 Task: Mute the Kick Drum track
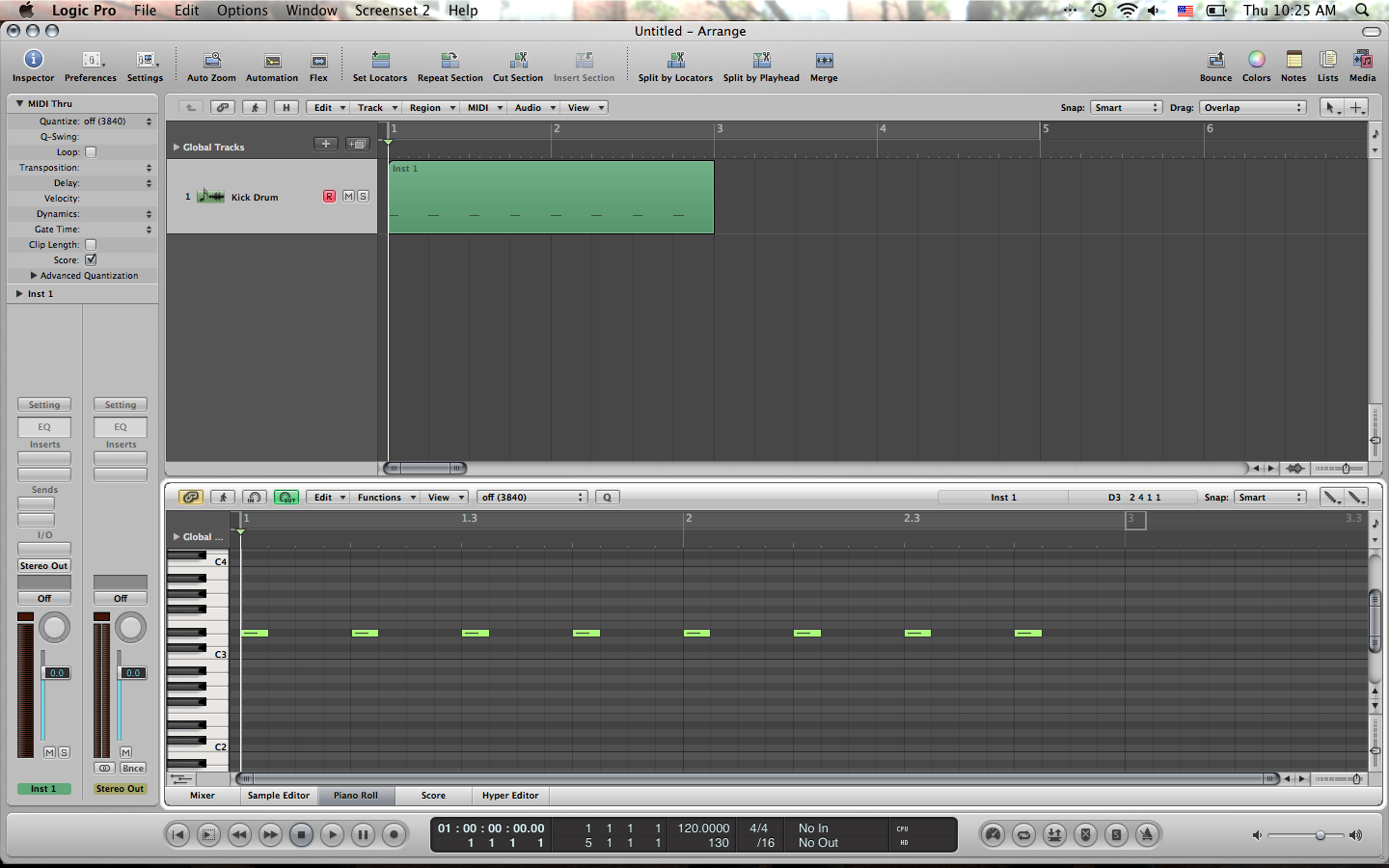[x=348, y=197]
